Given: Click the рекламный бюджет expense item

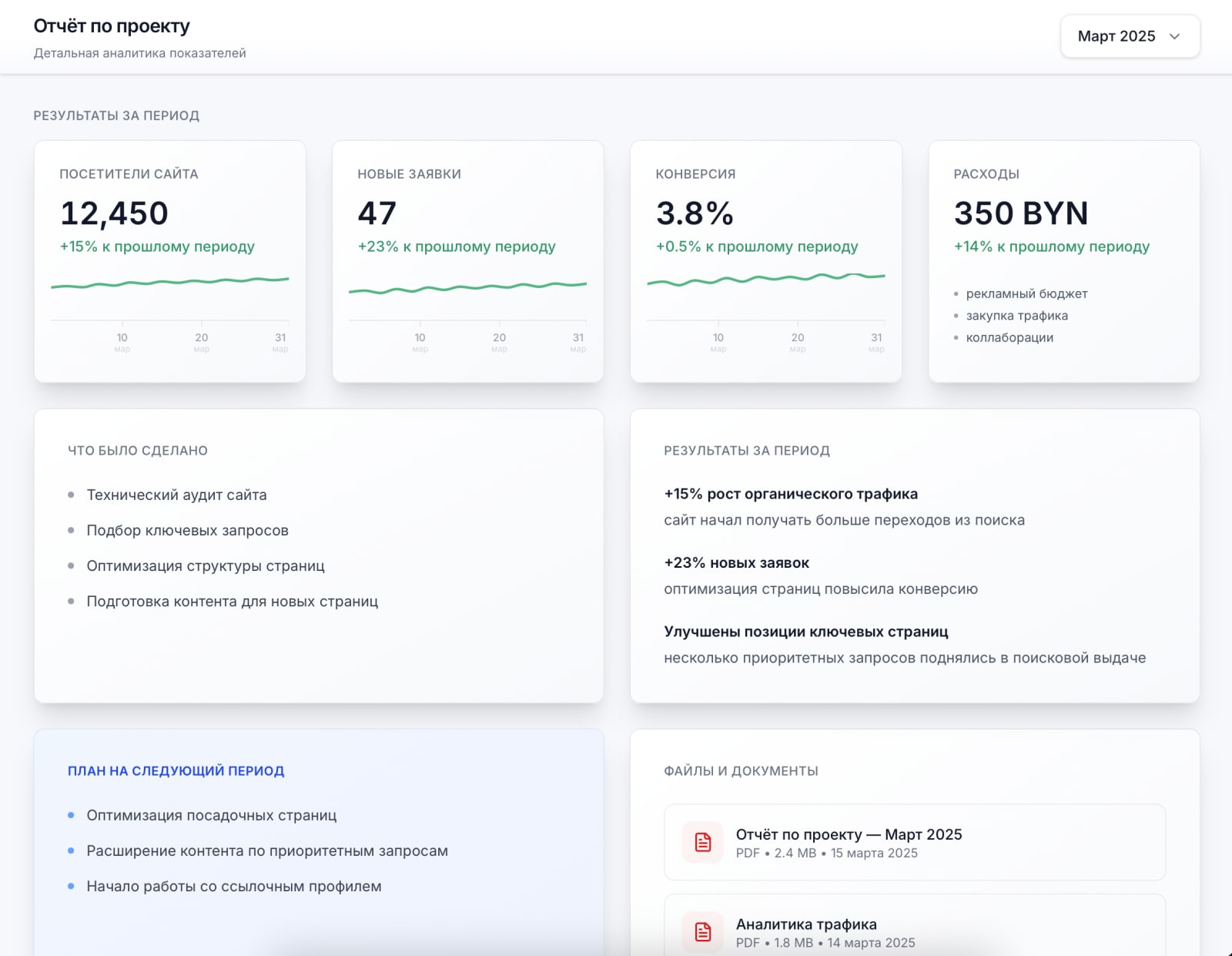Looking at the screenshot, I should pyautogui.click(x=1026, y=294).
